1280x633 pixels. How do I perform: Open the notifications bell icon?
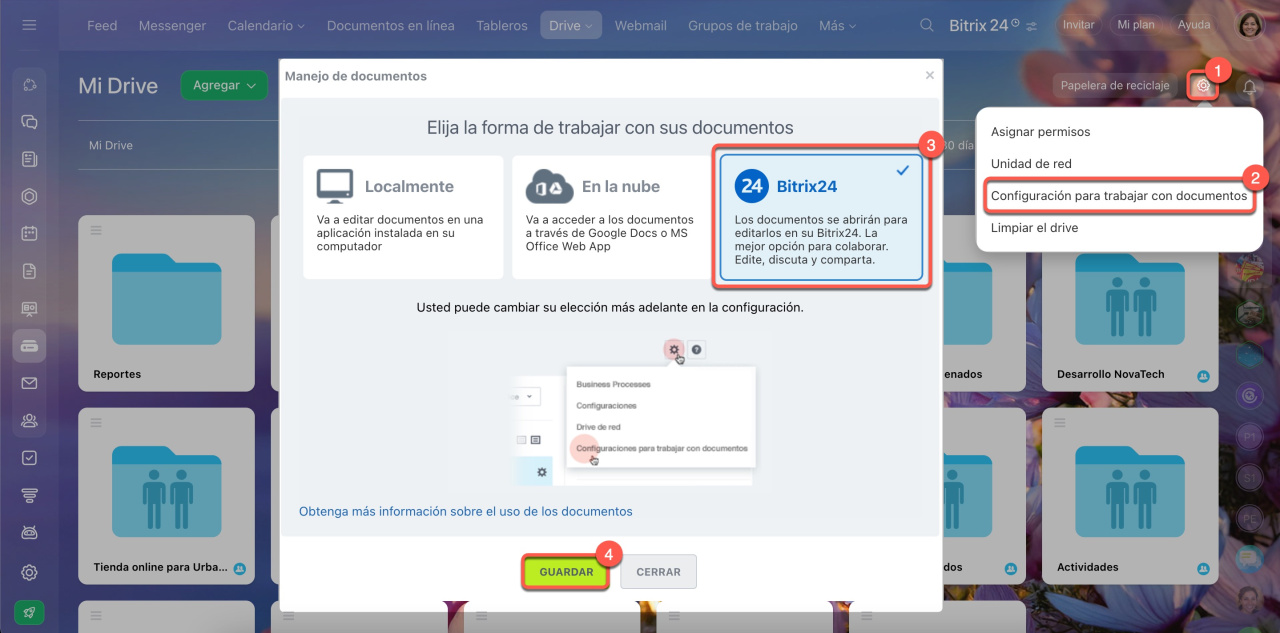click(1249, 87)
